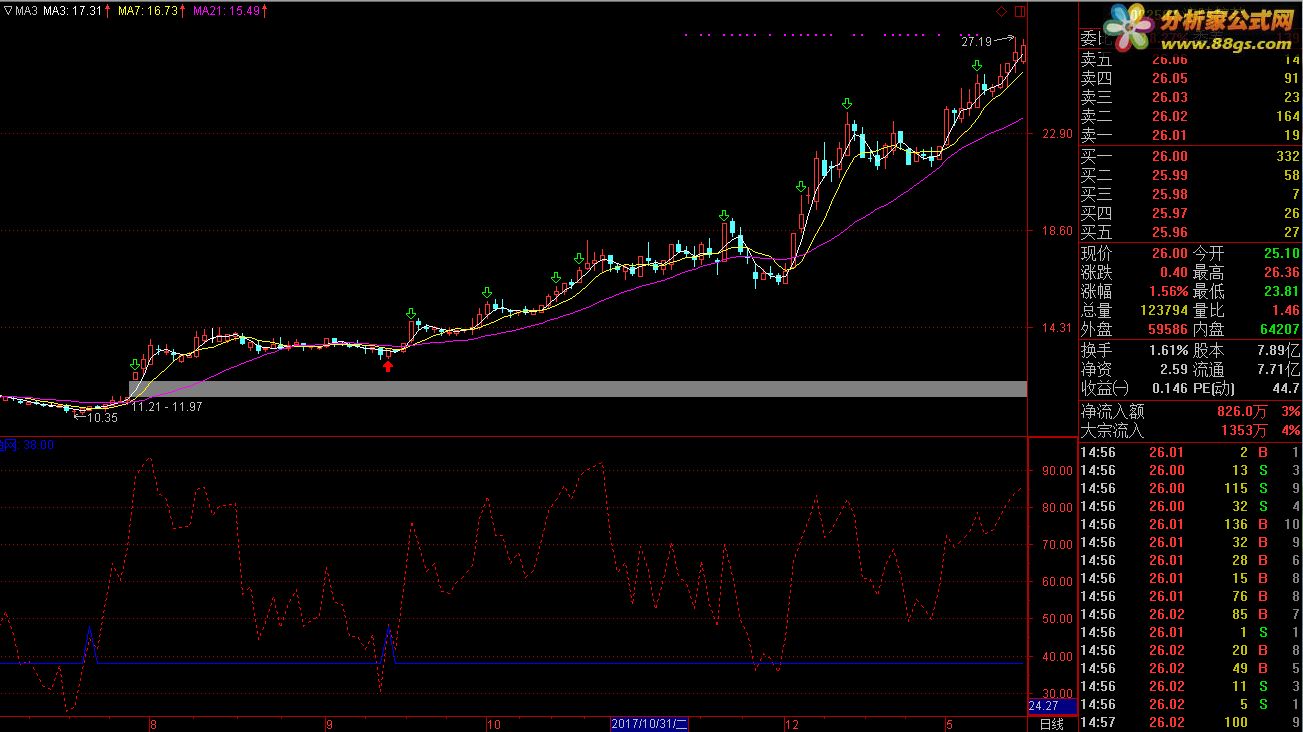Click the 今开 25.10 opening price
Screen dimensions: 1303x732
tap(1281, 254)
